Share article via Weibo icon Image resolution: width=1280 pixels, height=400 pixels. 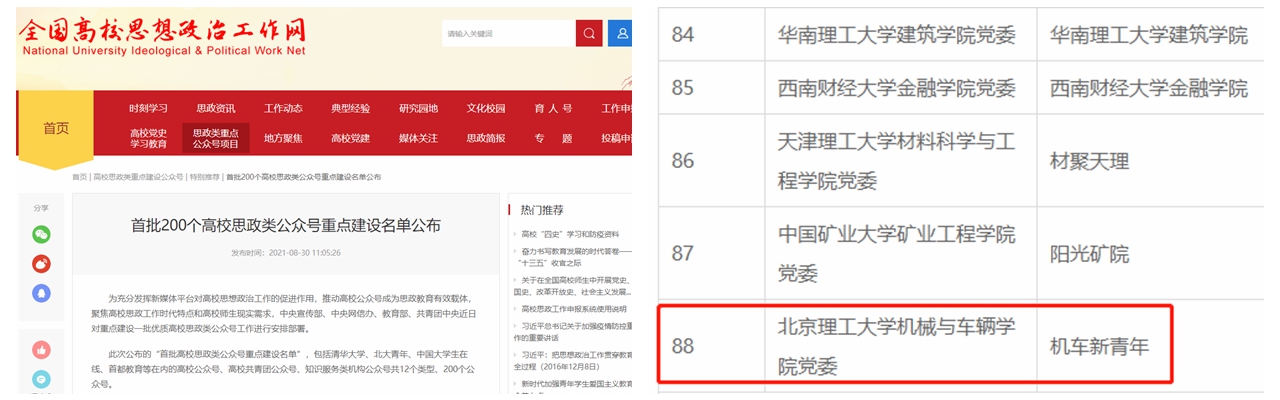point(41,264)
